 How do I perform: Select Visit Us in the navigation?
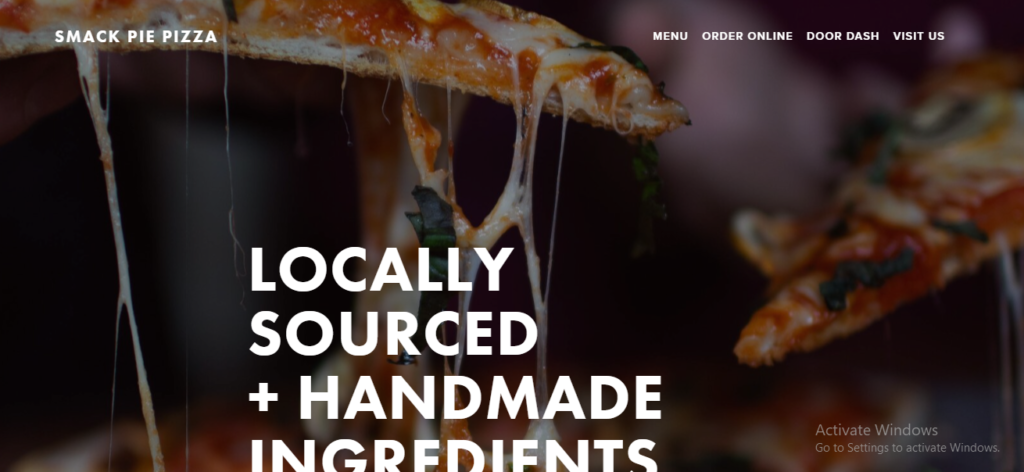click(918, 36)
